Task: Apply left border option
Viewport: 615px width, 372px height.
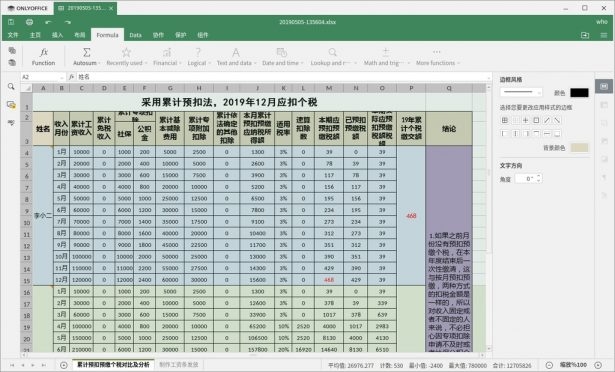Action: click(505, 134)
